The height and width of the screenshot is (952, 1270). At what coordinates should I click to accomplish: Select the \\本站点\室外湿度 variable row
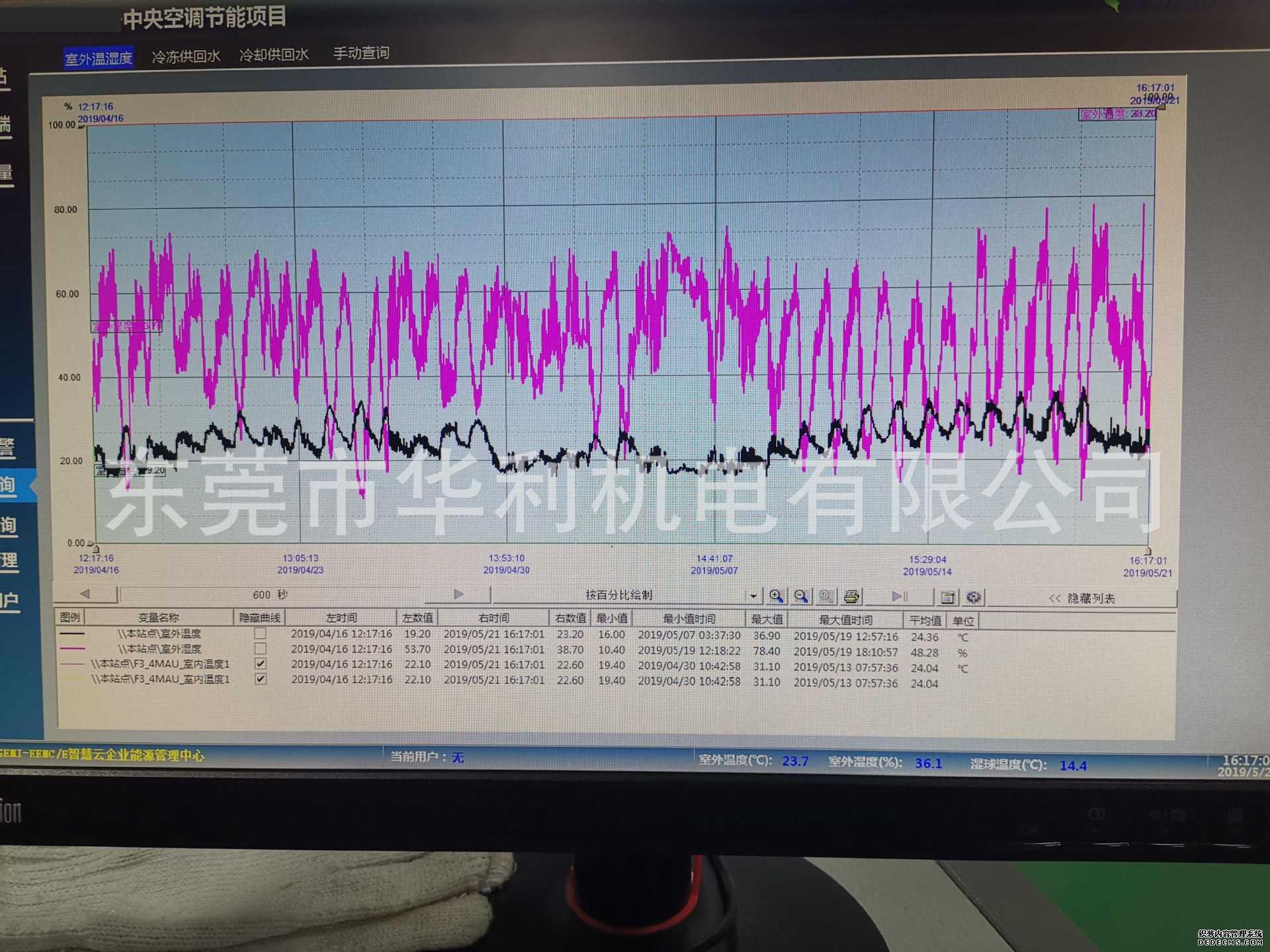point(159,649)
